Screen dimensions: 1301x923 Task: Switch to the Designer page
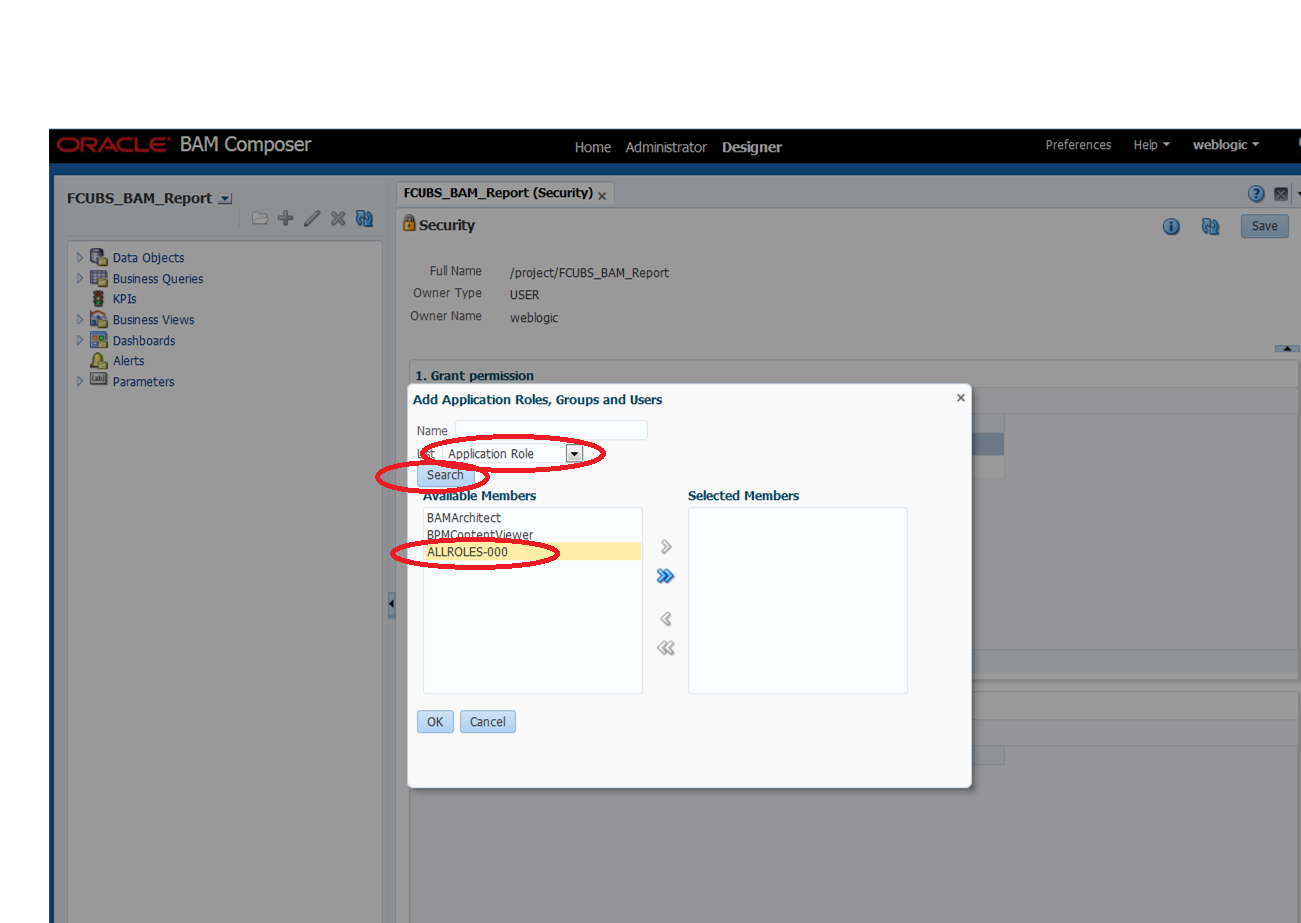click(x=752, y=147)
